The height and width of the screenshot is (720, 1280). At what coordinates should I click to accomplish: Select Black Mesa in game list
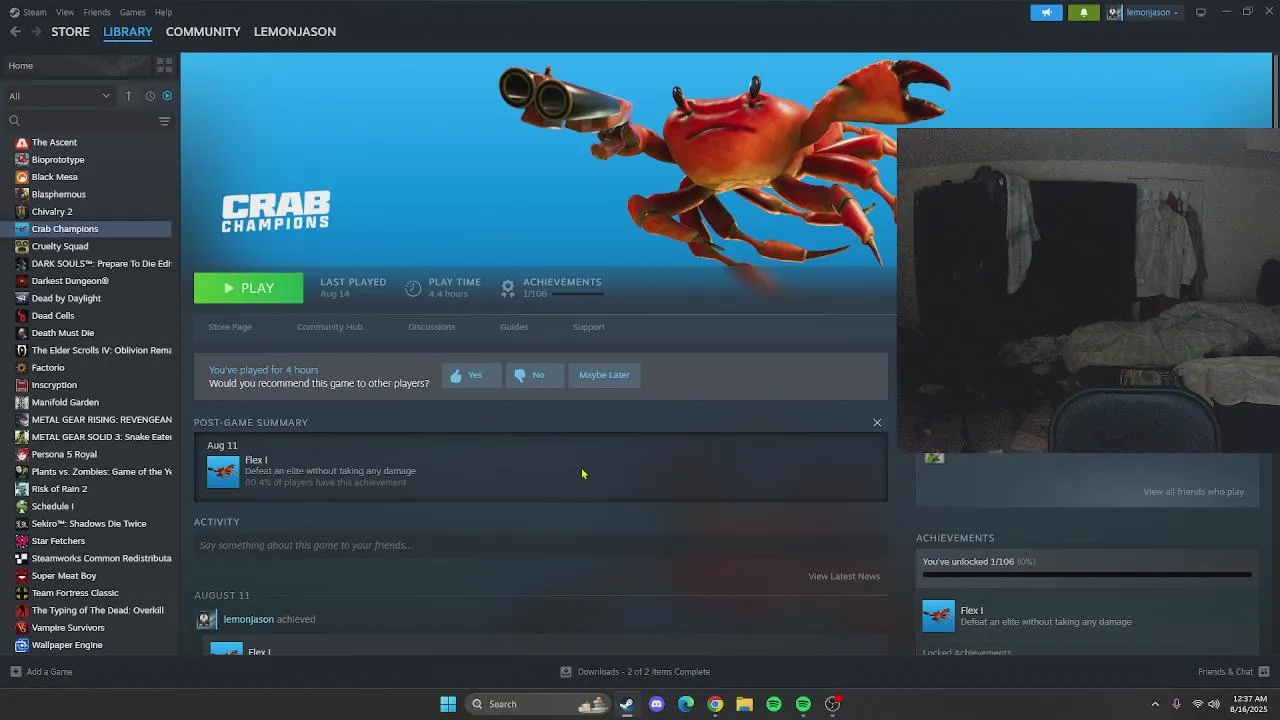pos(54,177)
